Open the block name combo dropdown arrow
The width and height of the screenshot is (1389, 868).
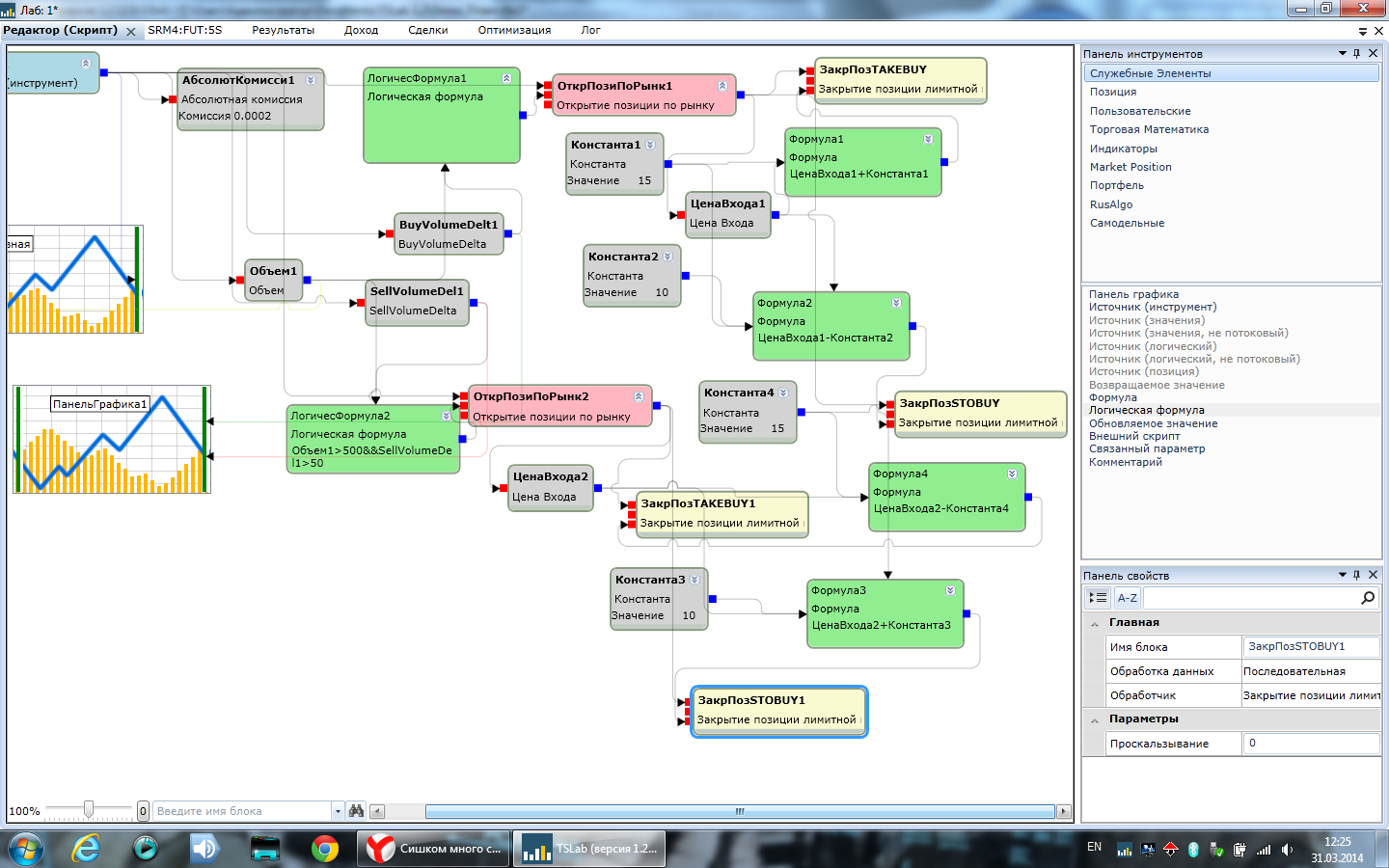338,811
